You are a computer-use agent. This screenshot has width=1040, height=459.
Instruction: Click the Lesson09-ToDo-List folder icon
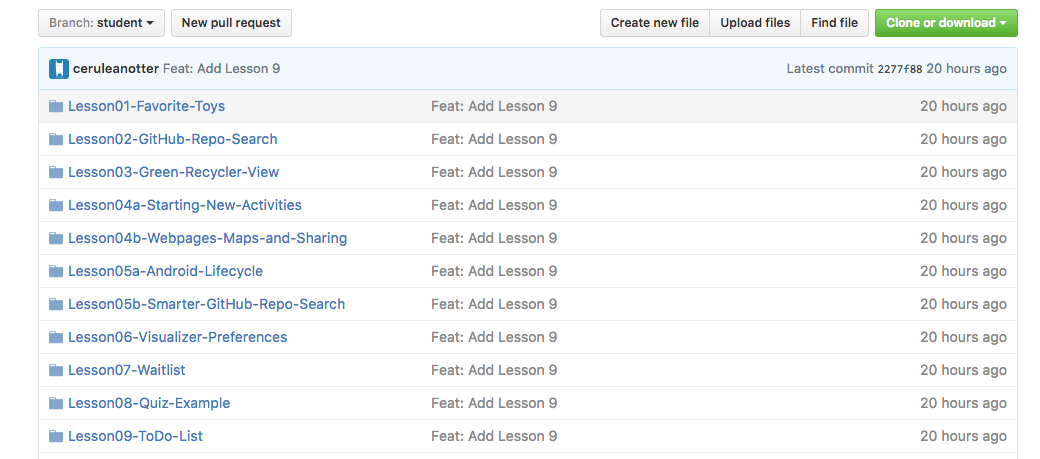pyautogui.click(x=56, y=436)
